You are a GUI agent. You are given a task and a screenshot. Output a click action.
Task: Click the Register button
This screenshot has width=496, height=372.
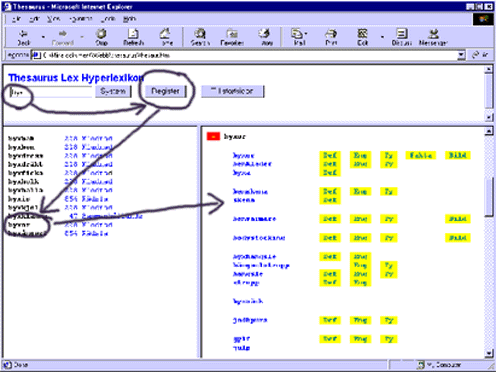[x=165, y=91]
